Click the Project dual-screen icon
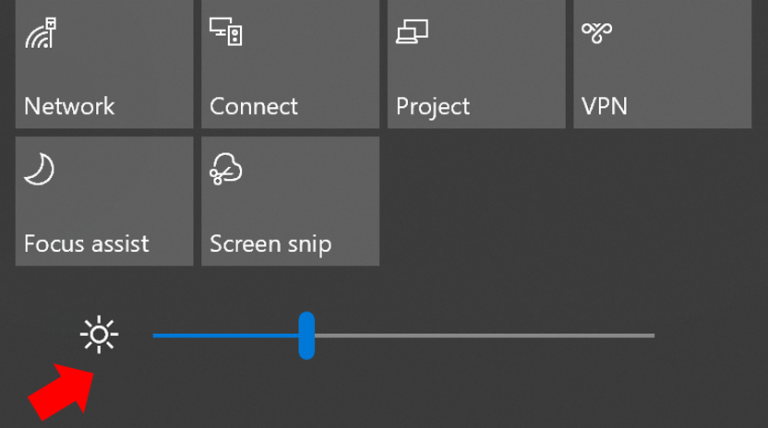 coord(412,31)
